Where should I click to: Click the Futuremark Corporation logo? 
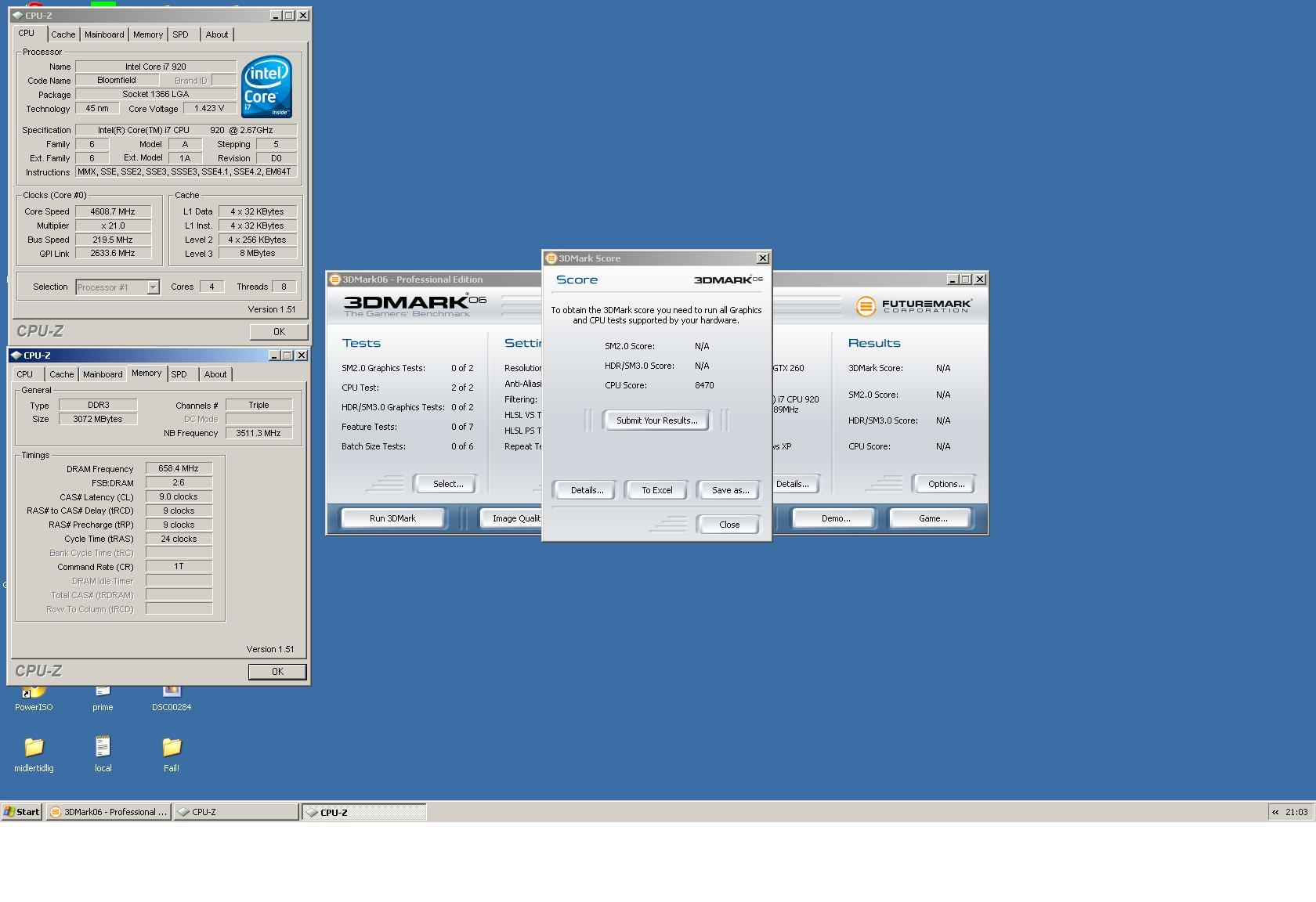point(913,306)
